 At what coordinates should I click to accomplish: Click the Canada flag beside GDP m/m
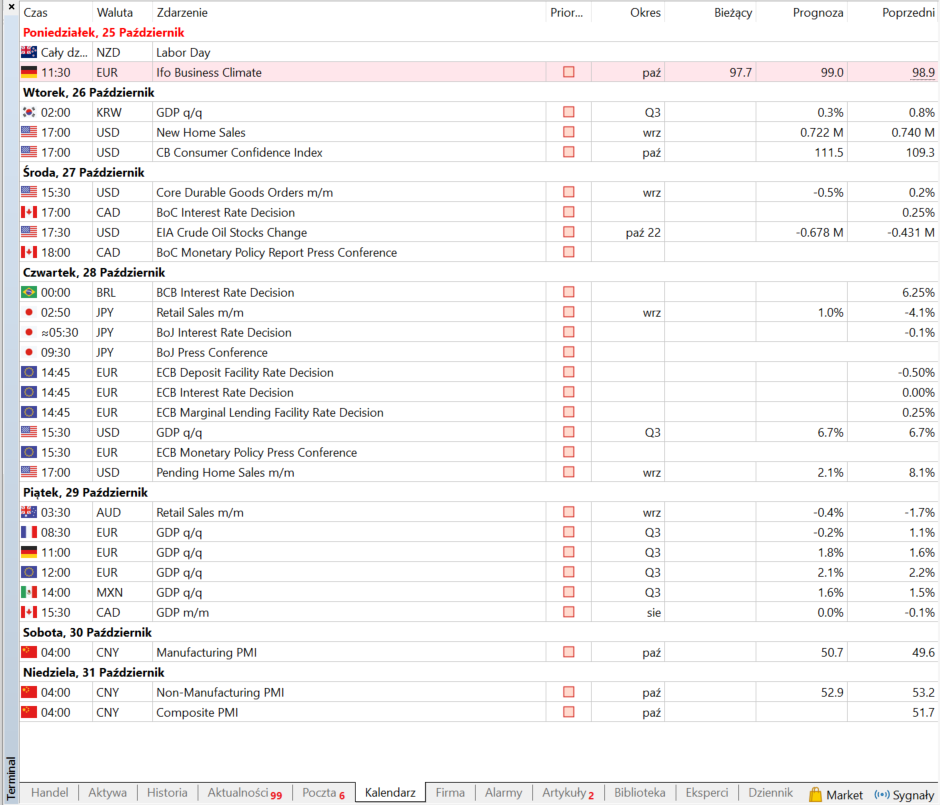(29, 612)
